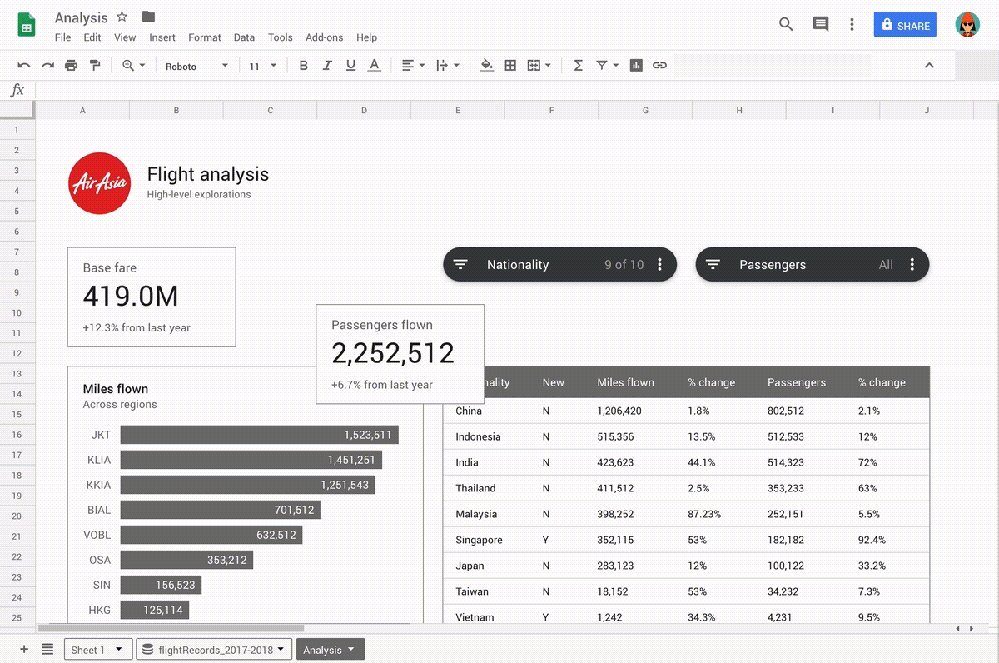The image size is (999, 663).
Task: Toggle bold formatting
Action: (x=303, y=64)
